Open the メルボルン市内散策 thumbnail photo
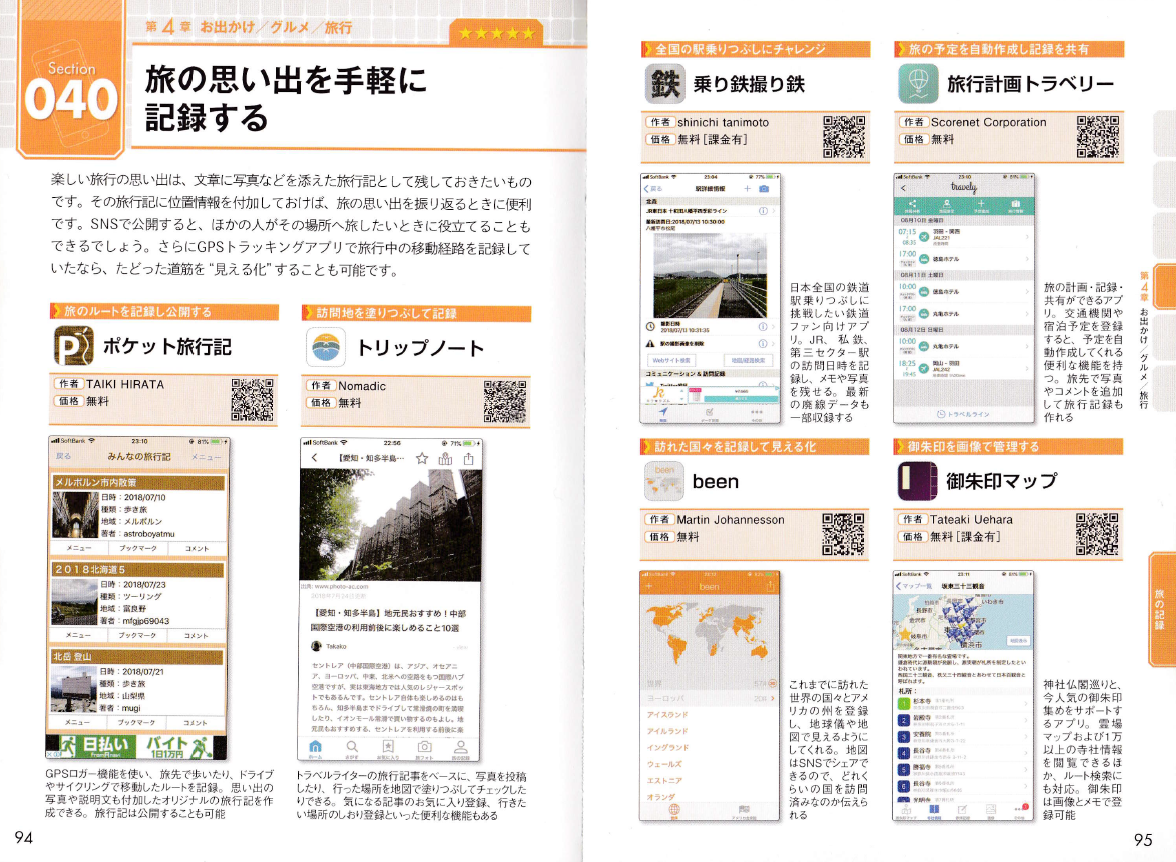This screenshot has height=862, width=1176. coord(75,515)
